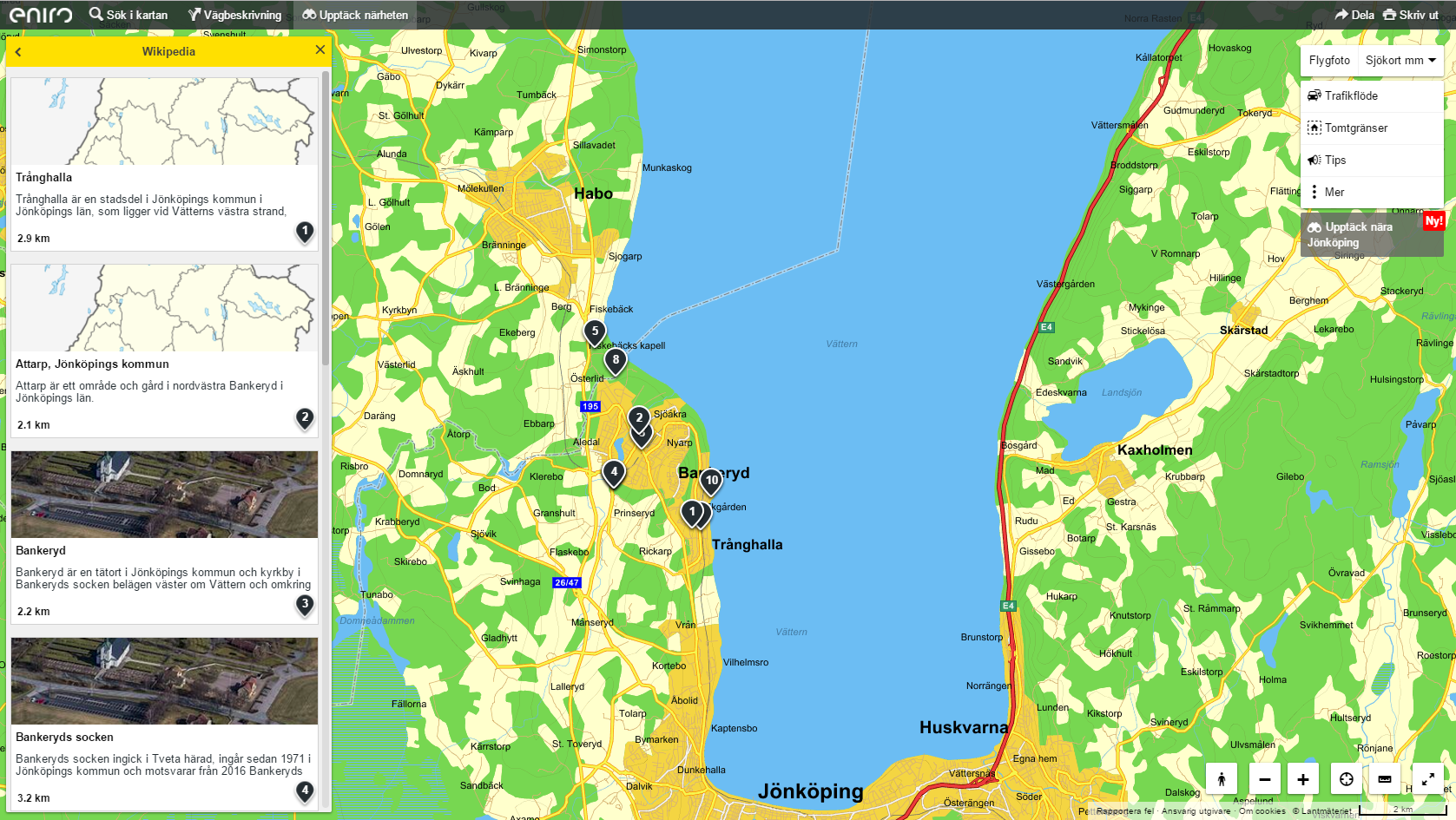Close the Wikipedia panel
Screen dimensions: 1456x820
tap(320, 50)
